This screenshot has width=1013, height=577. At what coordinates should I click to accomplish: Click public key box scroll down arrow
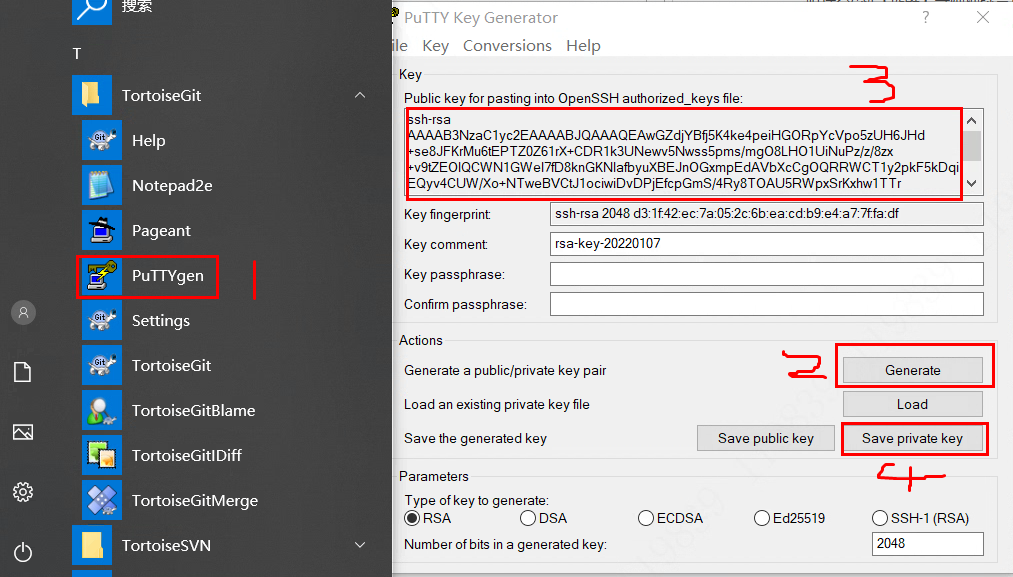[x=972, y=184]
